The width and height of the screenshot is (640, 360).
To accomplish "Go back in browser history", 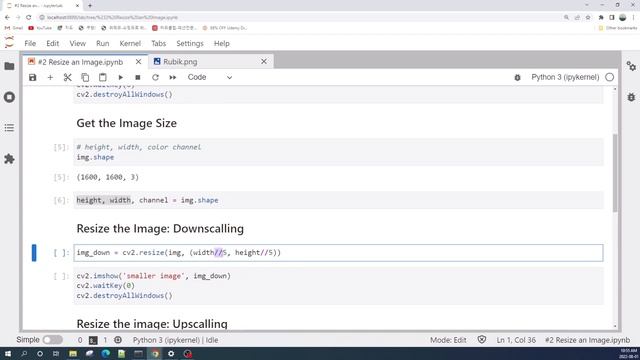I will point(7,18).
